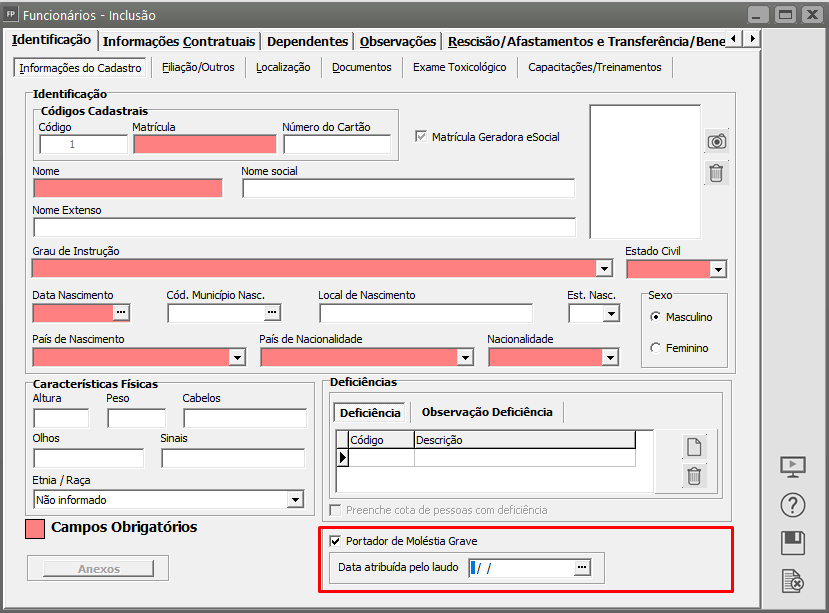Click the red Campos Obrigatórios swatch

[x=35, y=528]
